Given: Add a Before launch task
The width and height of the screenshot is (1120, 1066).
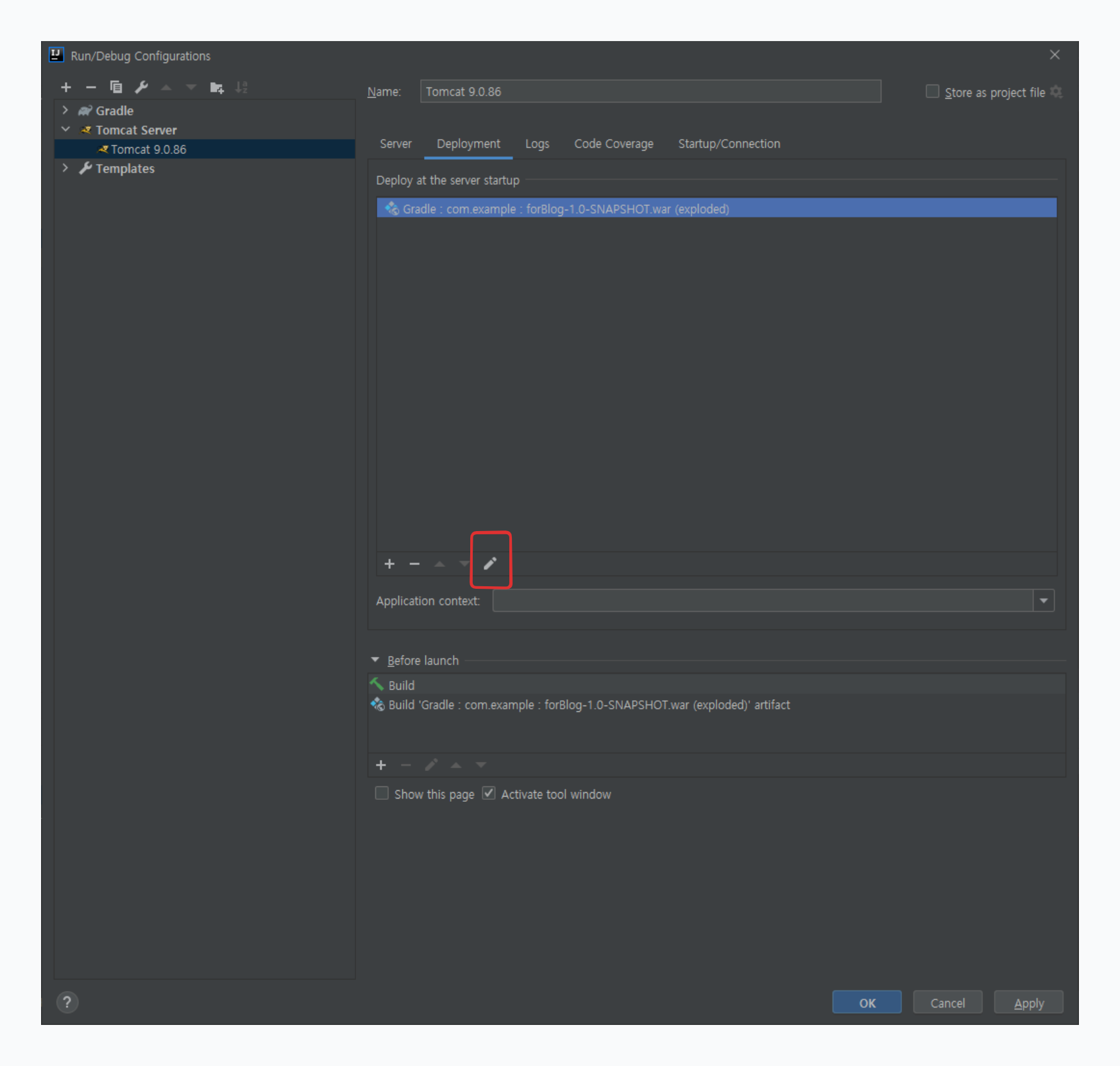Looking at the screenshot, I should (381, 765).
